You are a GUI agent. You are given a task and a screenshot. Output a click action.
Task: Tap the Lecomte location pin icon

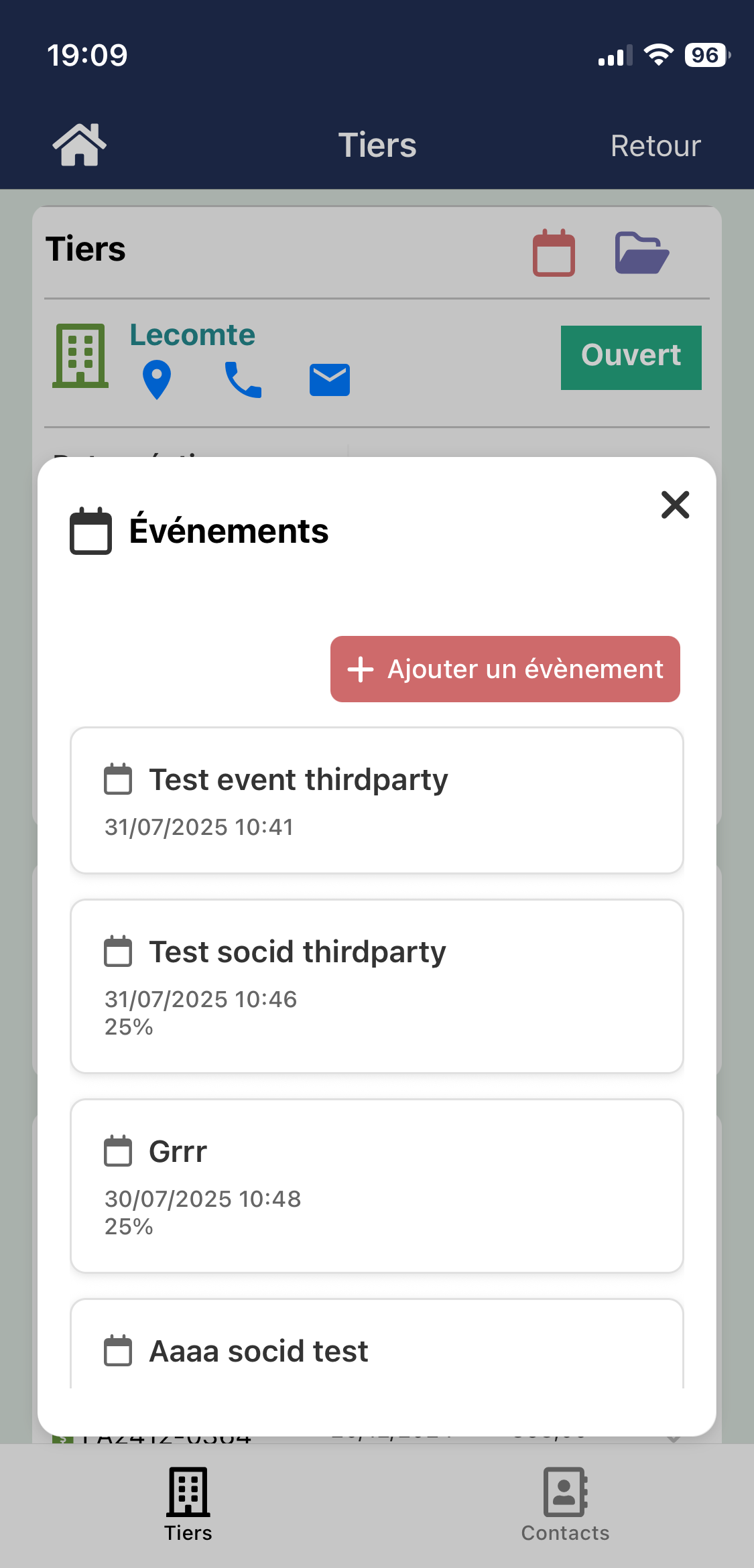(157, 379)
